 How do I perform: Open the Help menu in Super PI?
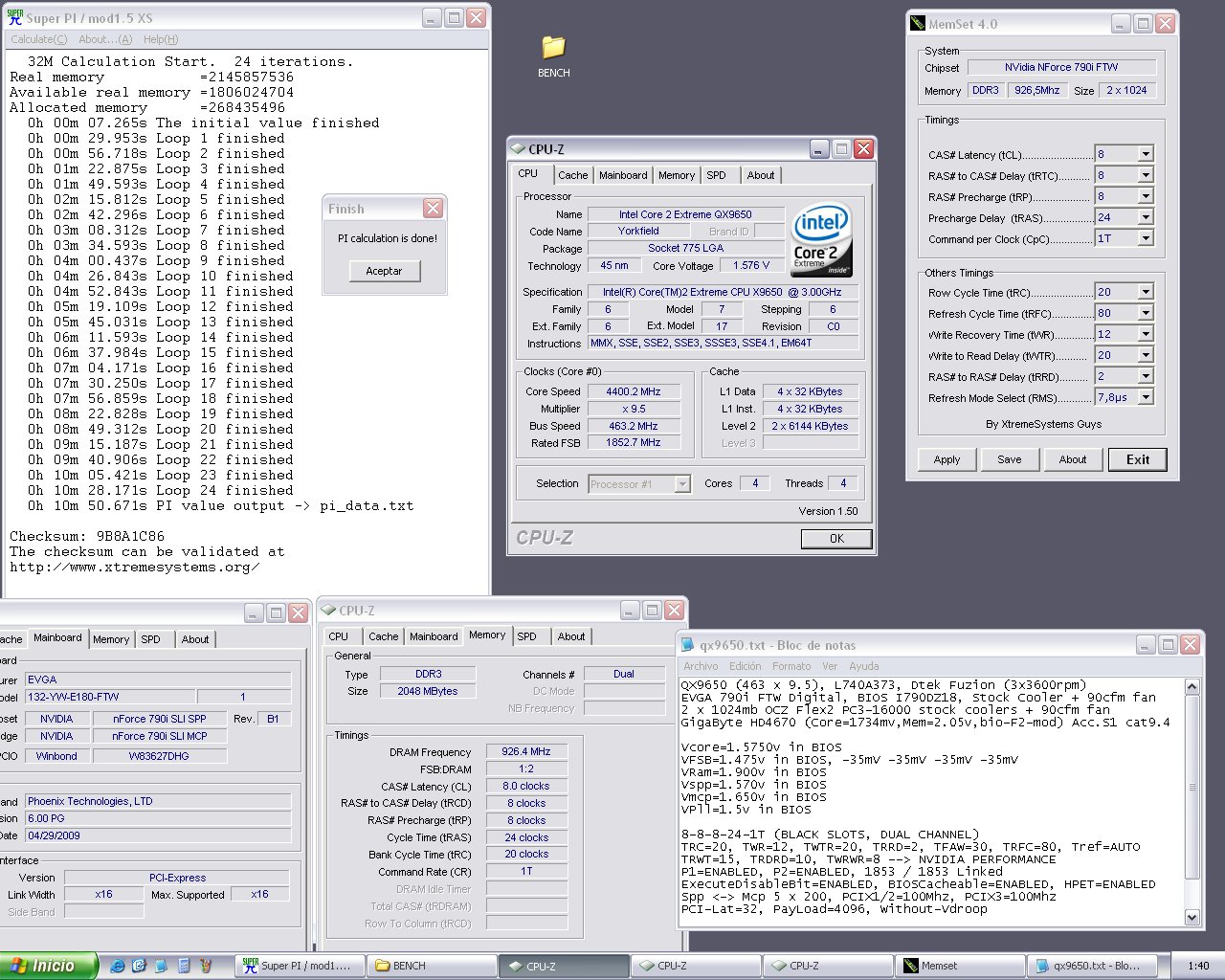(161, 39)
